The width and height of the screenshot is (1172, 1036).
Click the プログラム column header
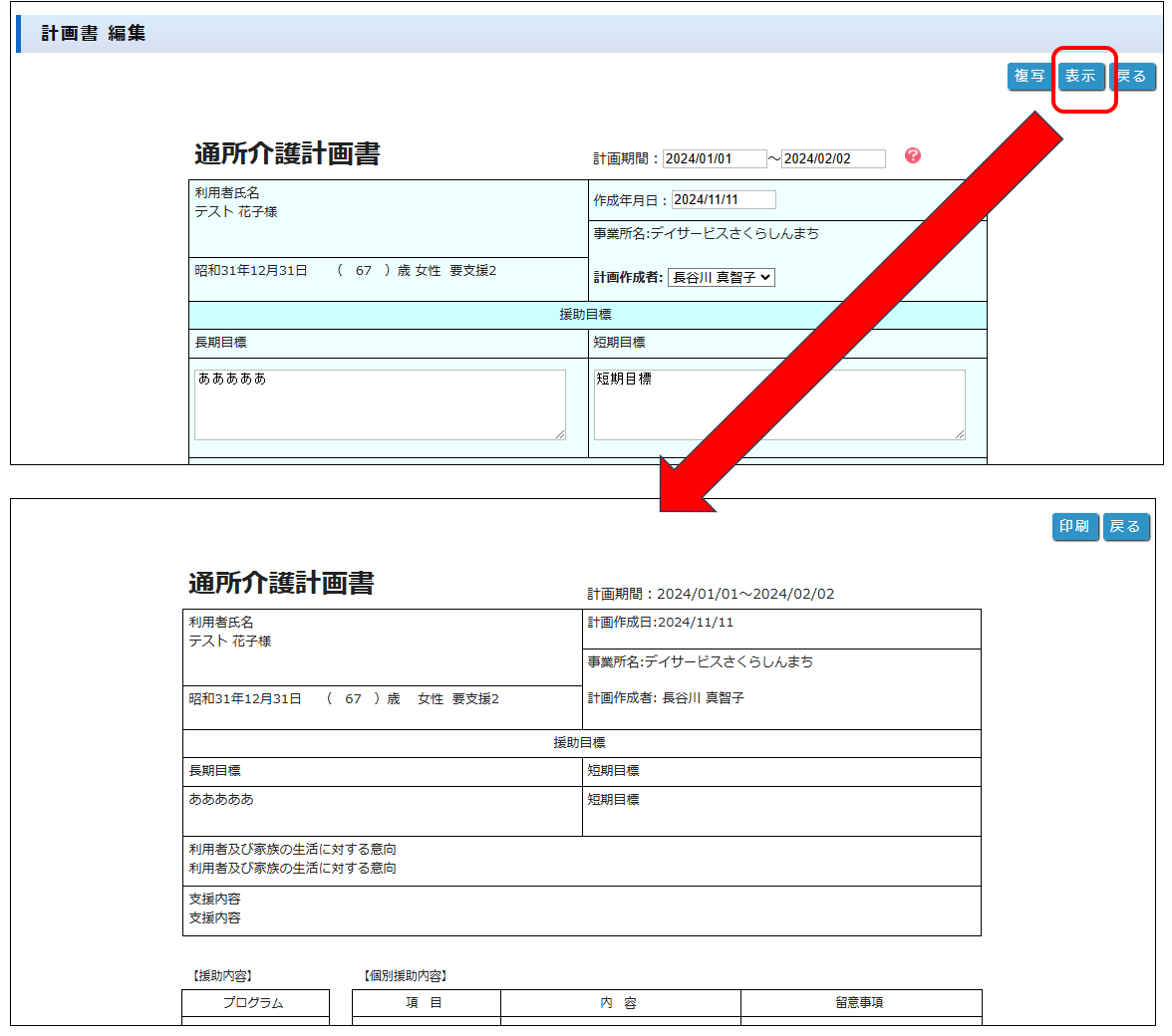(254, 1003)
